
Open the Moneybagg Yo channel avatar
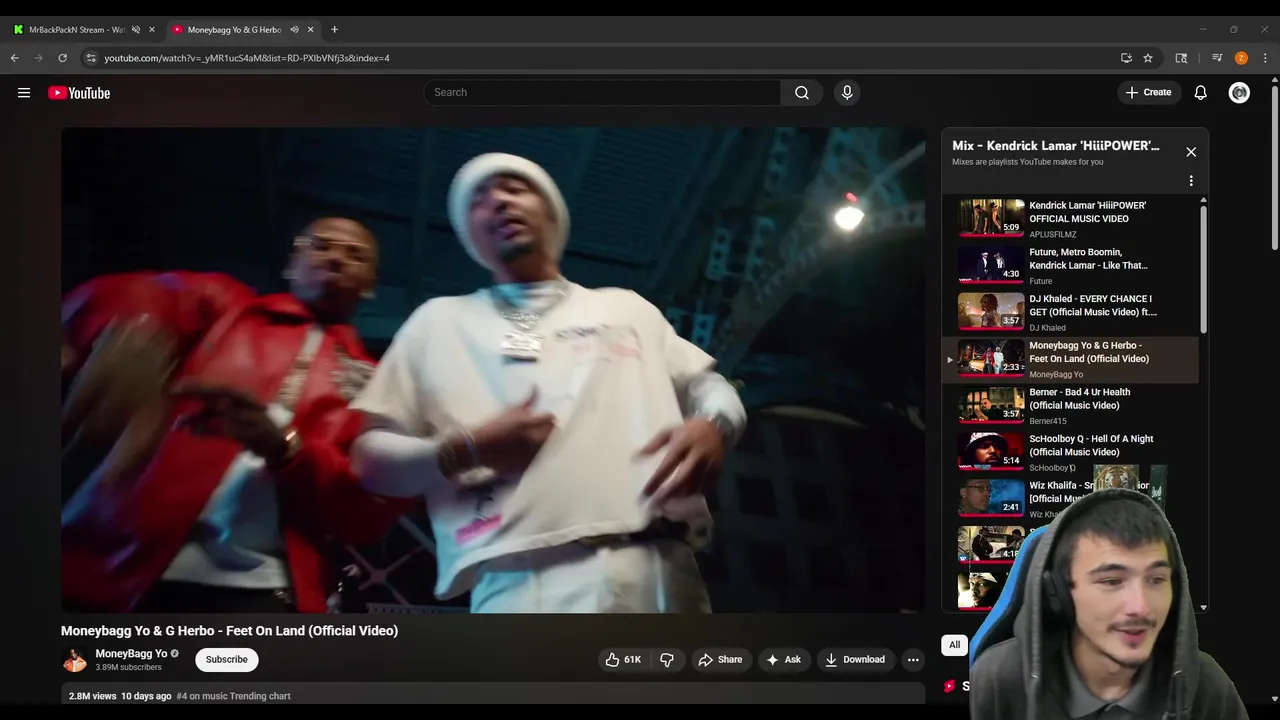tap(75, 660)
